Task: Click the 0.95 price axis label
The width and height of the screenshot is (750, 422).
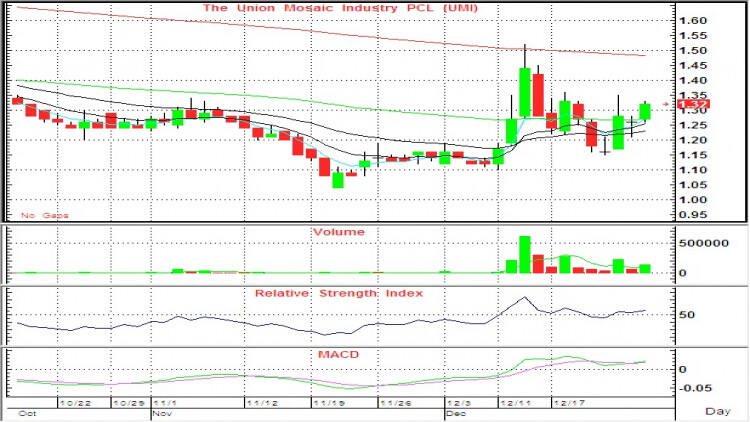Action: pos(693,215)
